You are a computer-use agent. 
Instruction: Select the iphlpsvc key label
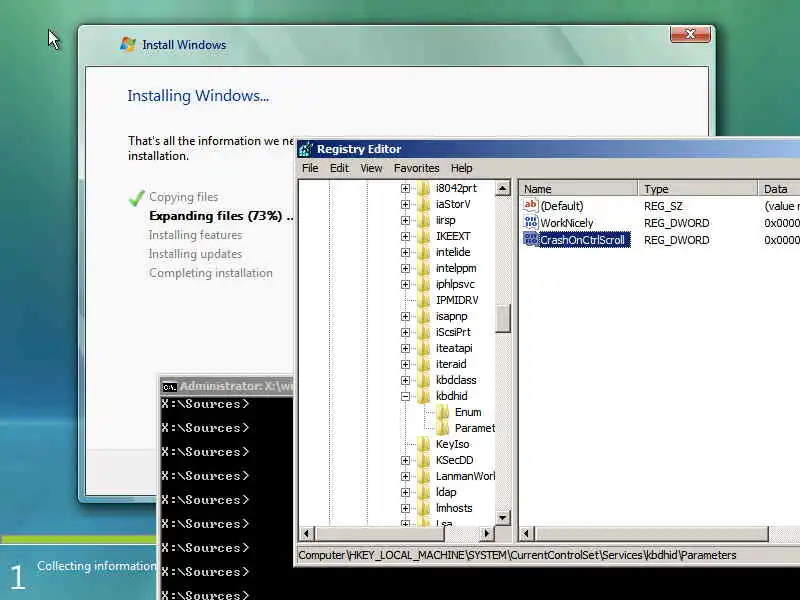click(455, 284)
